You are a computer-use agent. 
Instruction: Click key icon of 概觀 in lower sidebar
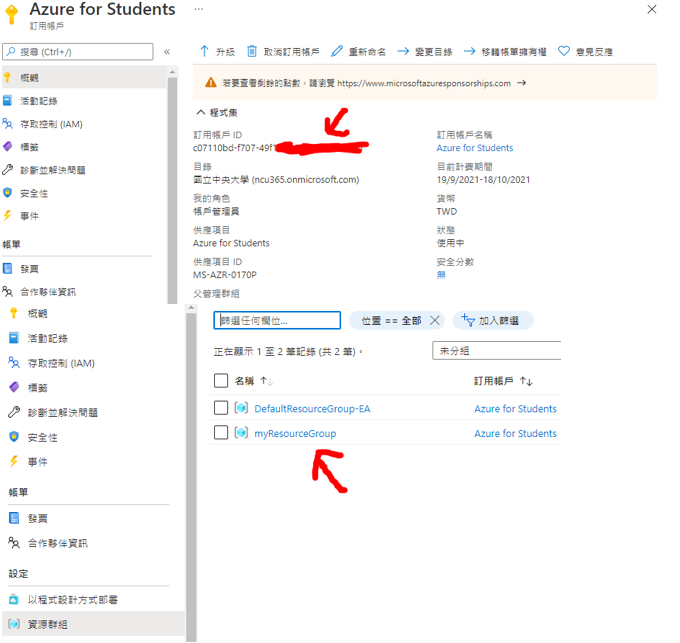(x=13, y=313)
